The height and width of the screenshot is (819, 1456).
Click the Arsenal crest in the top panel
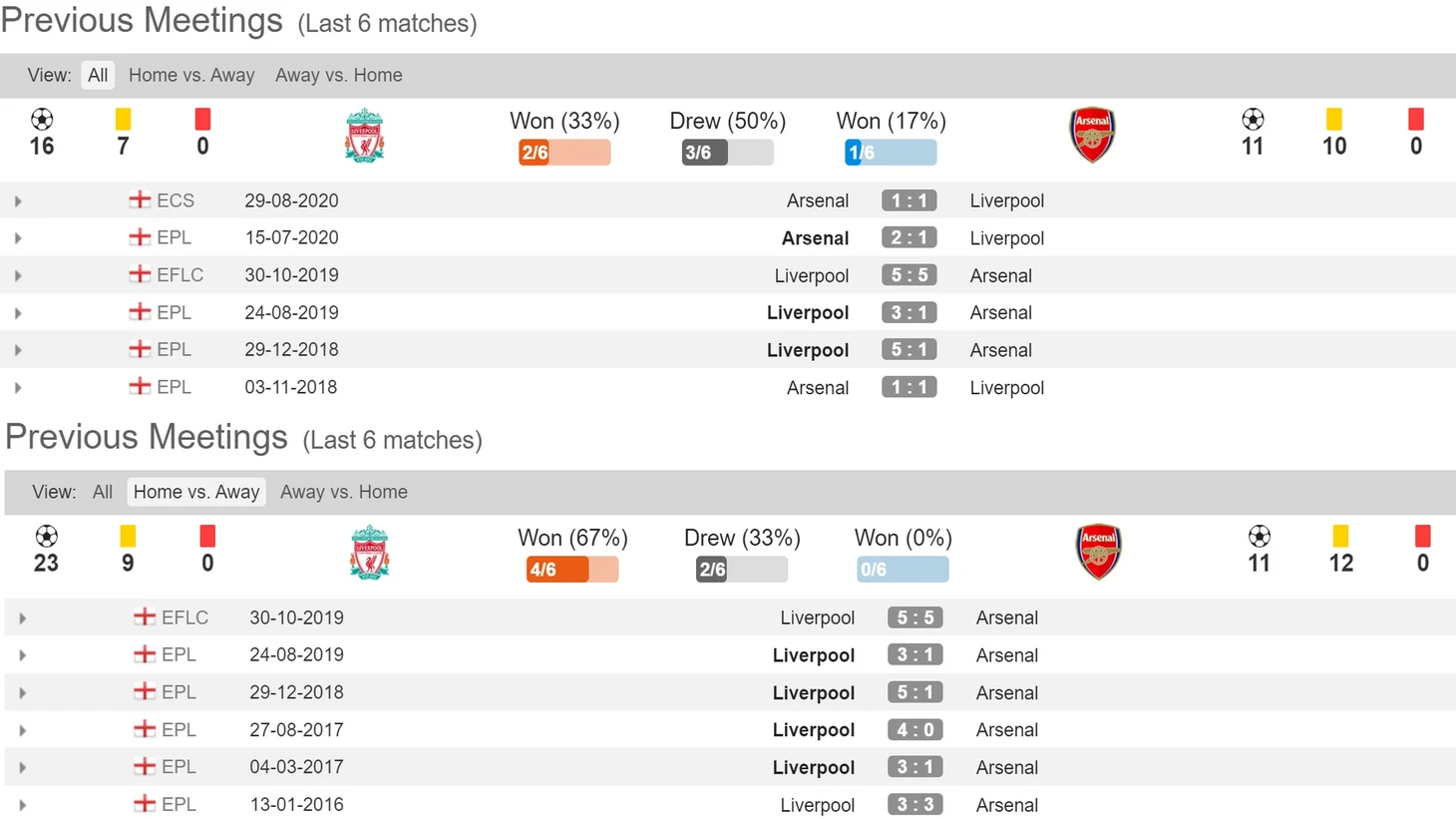tap(1092, 135)
